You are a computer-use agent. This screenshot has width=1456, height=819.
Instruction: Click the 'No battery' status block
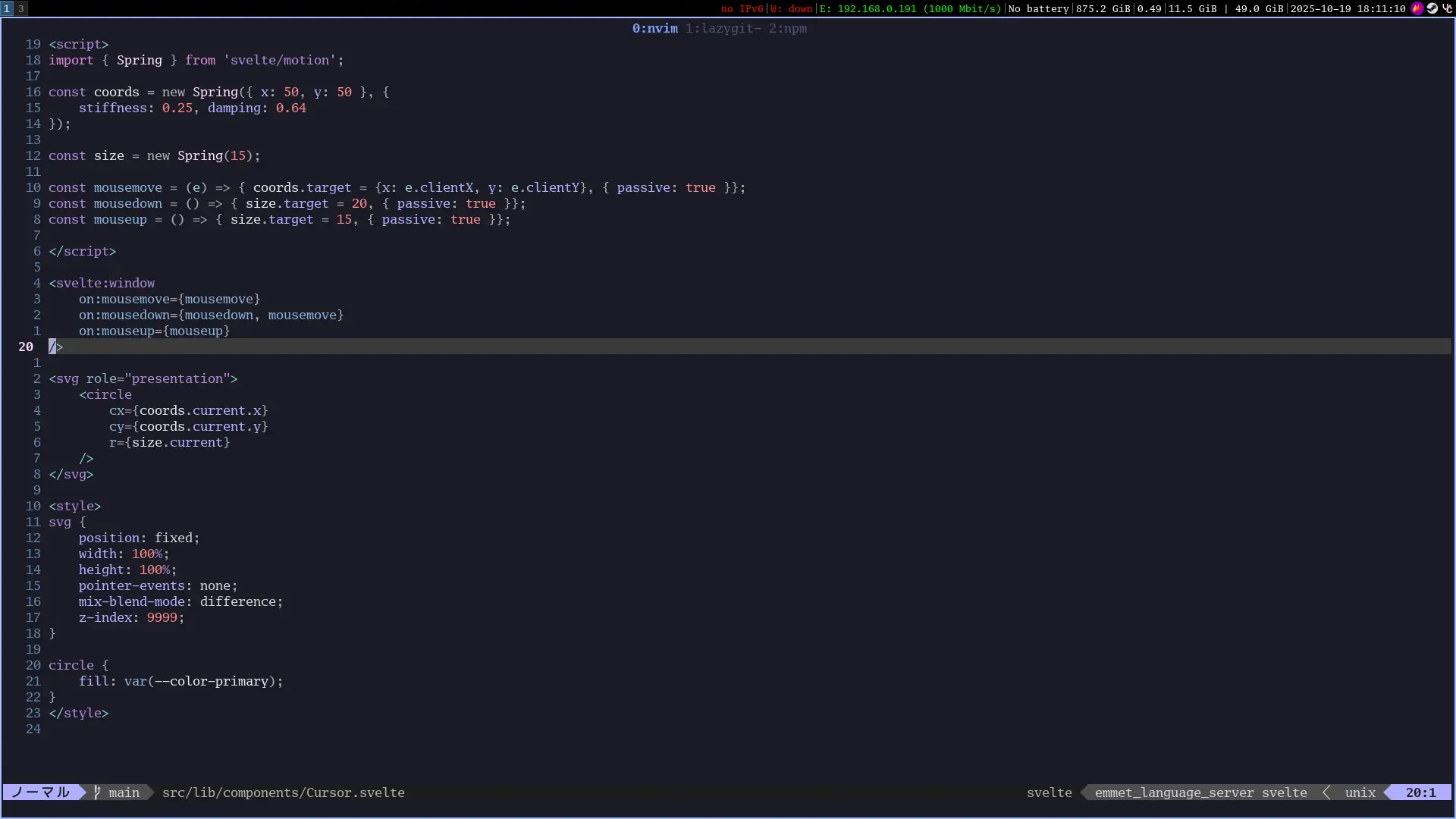(x=1038, y=8)
